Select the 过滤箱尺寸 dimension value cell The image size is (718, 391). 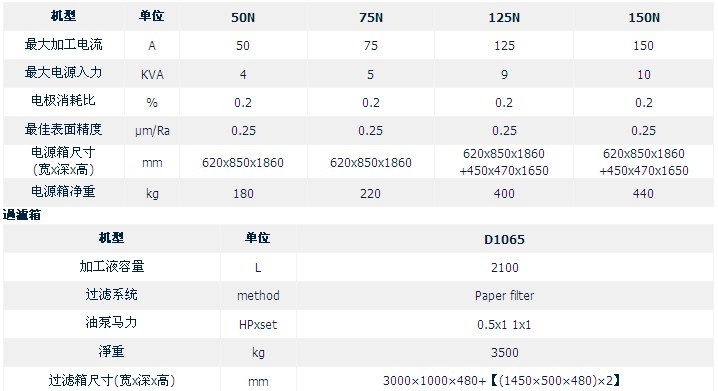[502, 380]
